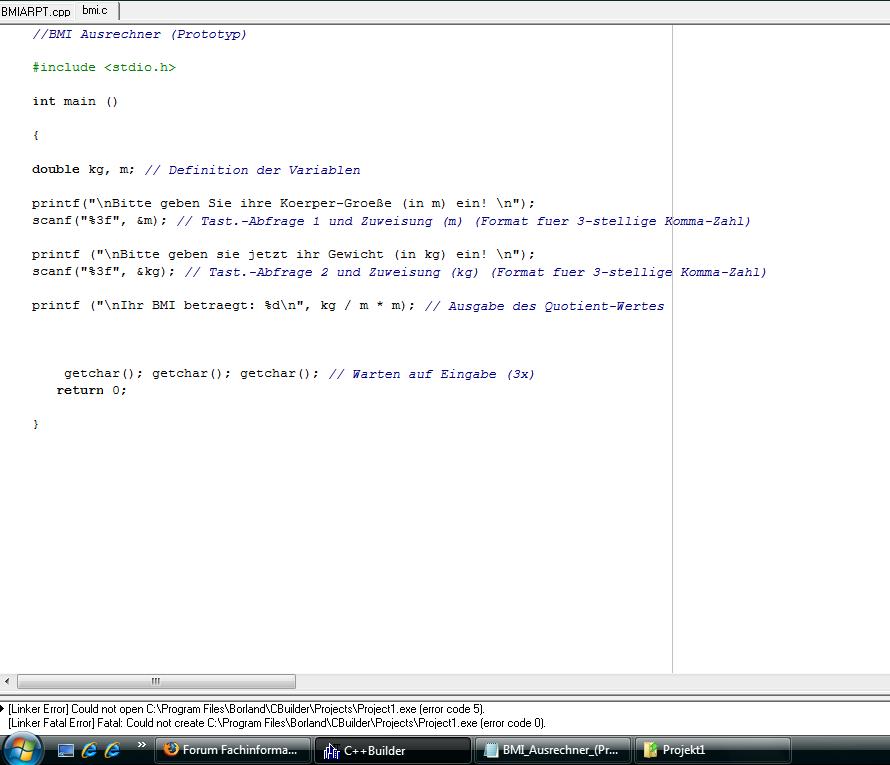The image size is (890, 765).
Task: Place cursor on the return 0; line
Action: 91,390
